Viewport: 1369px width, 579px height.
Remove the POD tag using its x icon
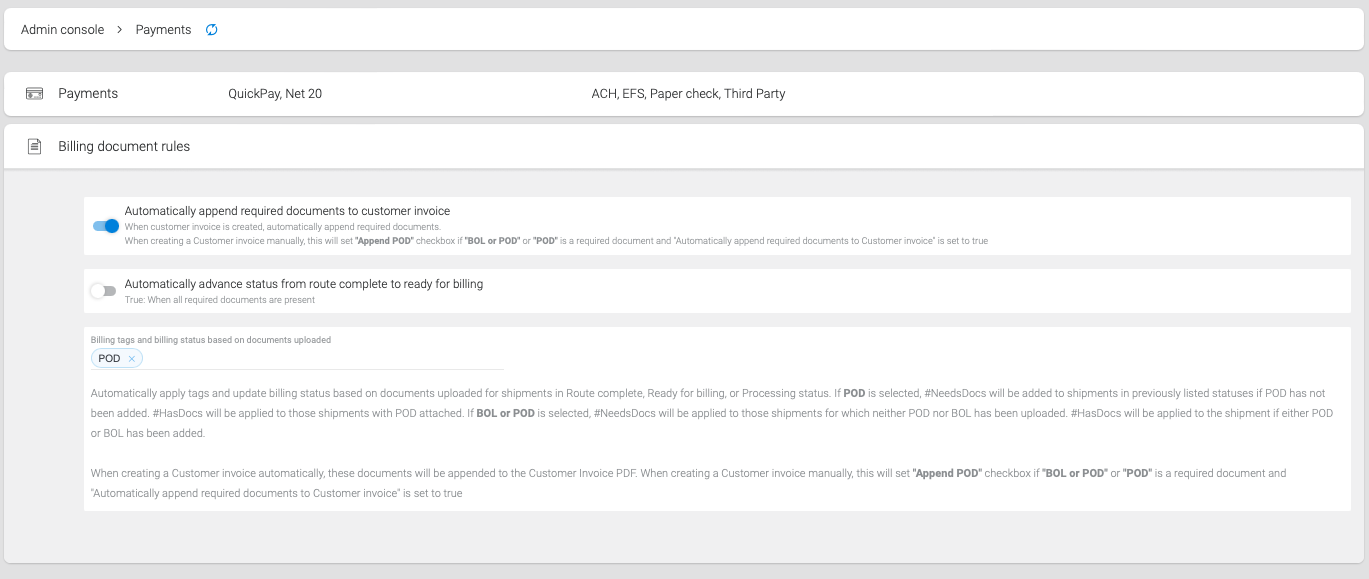(132, 359)
